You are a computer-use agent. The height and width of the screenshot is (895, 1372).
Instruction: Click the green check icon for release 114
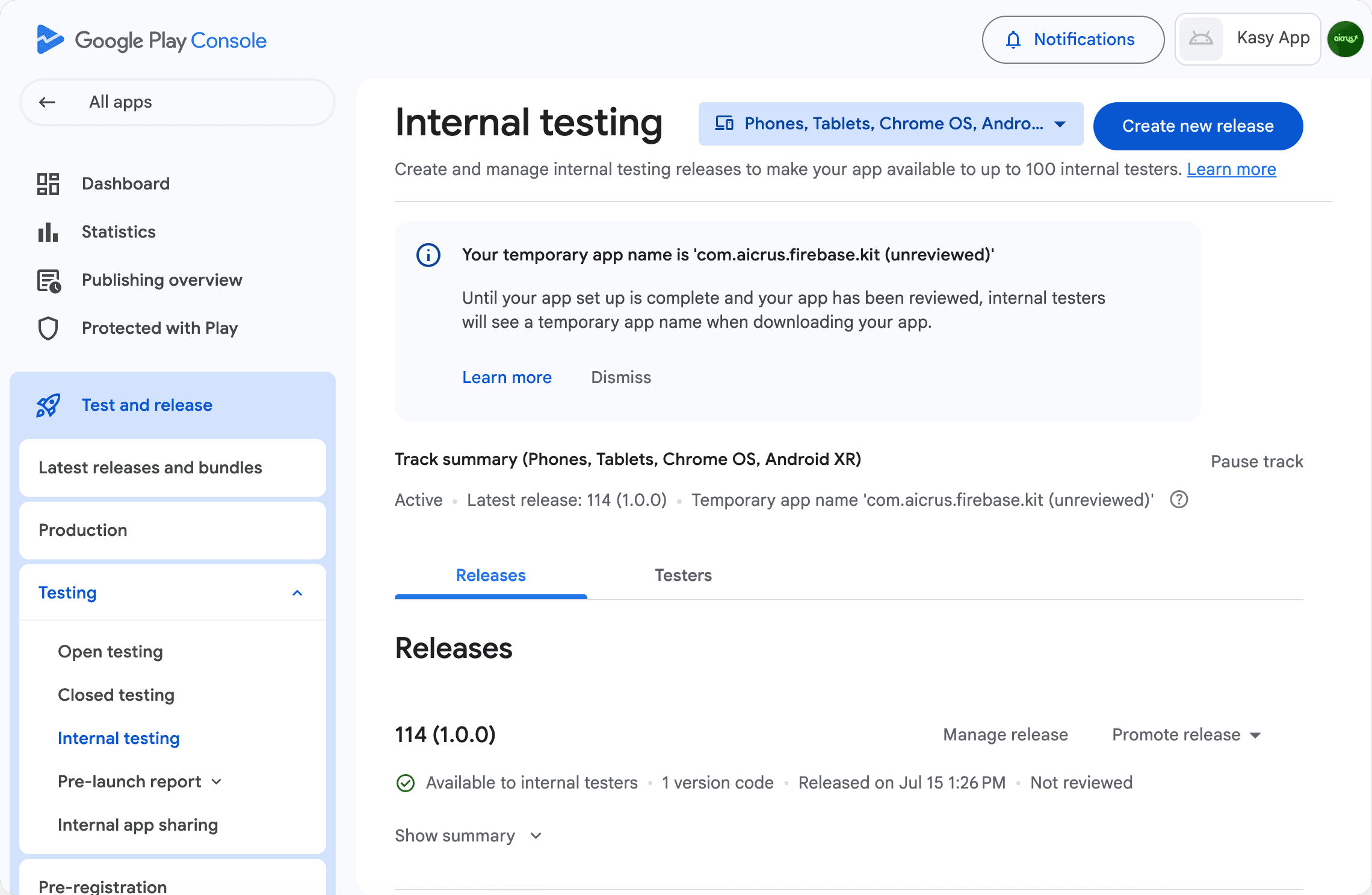coord(406,783)
